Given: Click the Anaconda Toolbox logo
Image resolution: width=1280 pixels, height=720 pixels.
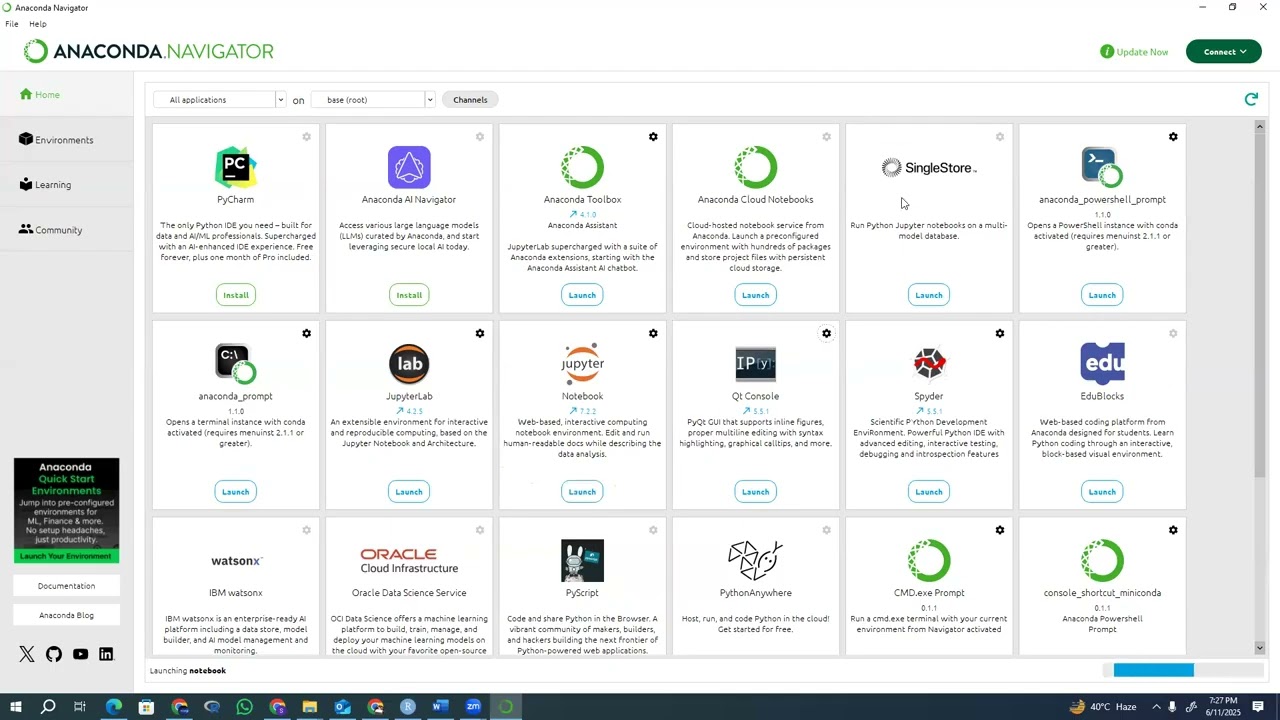Looking at the screenshot, I should point(582,167).
